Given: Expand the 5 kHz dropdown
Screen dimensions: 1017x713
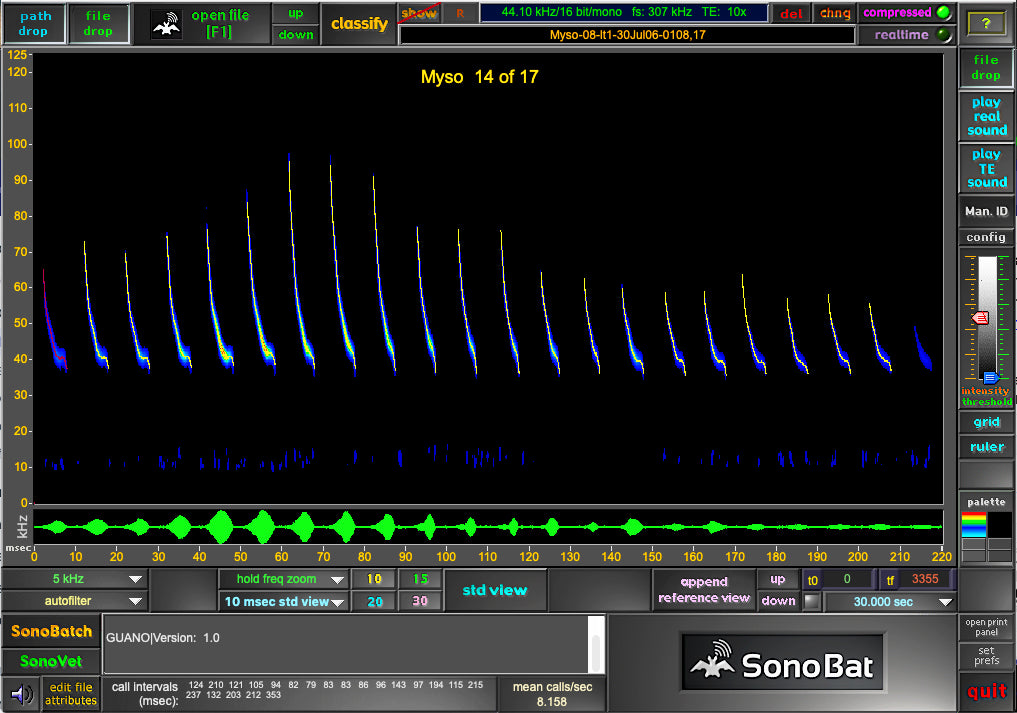Looking at the screenshot, I should point(134,579).
